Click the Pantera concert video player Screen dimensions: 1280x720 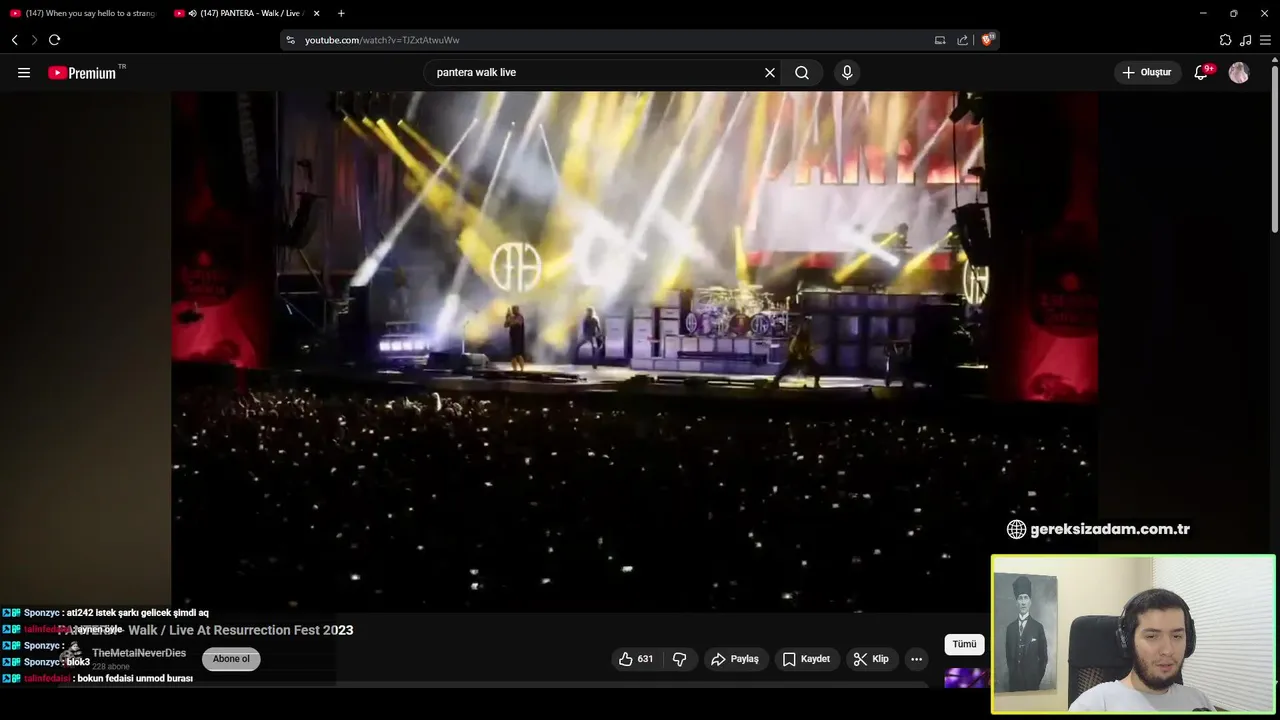pos(634,350)
